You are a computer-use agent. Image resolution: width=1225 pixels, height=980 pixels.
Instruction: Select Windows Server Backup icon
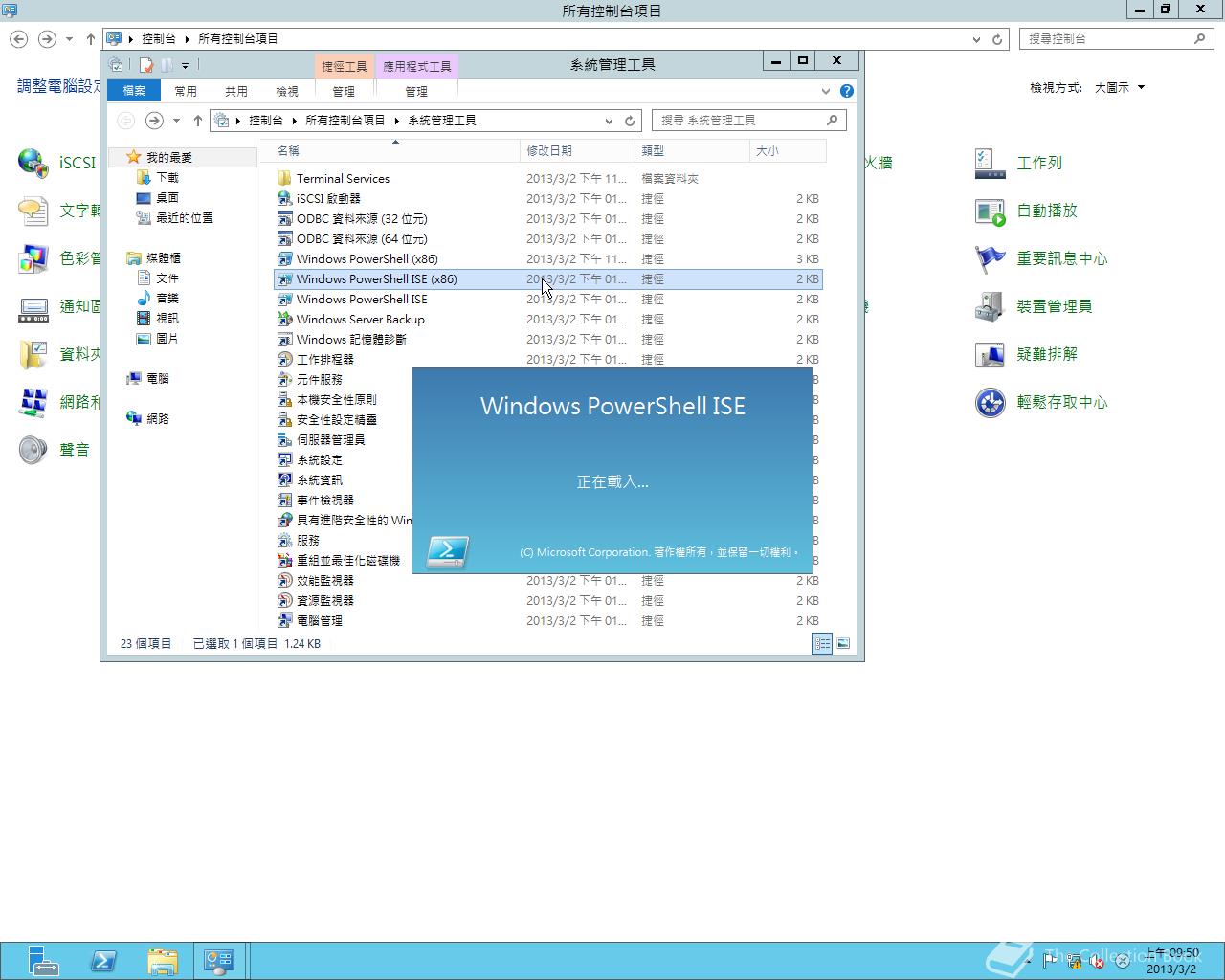click(284, 319)
